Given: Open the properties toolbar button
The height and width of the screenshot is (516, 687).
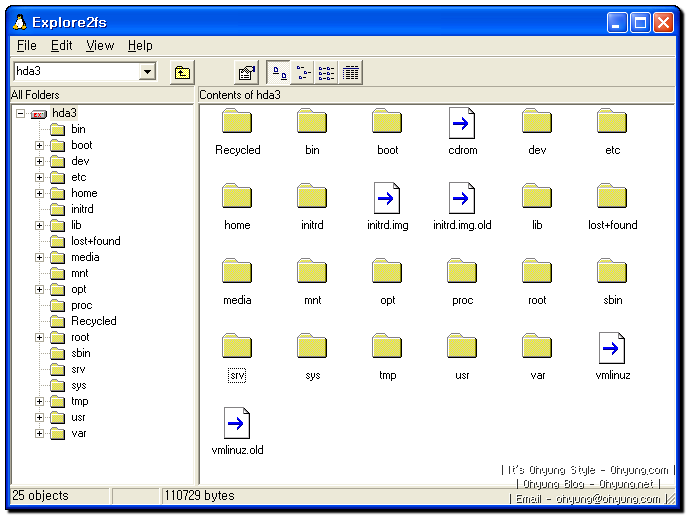Looking at the screenshot, I should pos(246,72).
